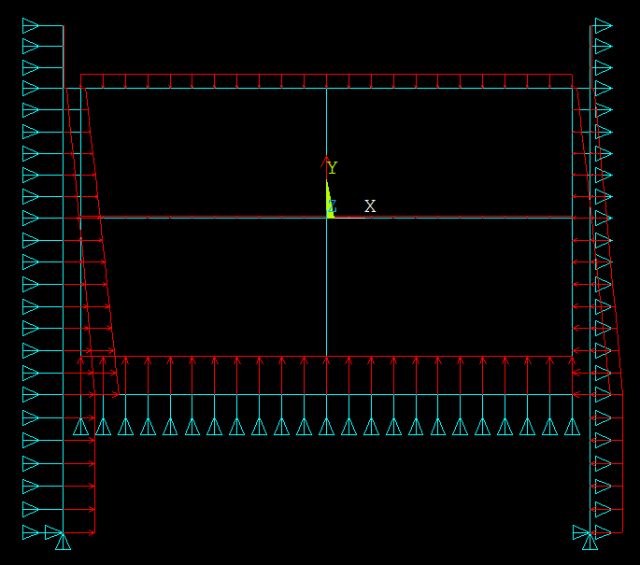Screen dimensions: 640x565
Task: Select topmost constraint triangle on the right wall
Action: 604,26
